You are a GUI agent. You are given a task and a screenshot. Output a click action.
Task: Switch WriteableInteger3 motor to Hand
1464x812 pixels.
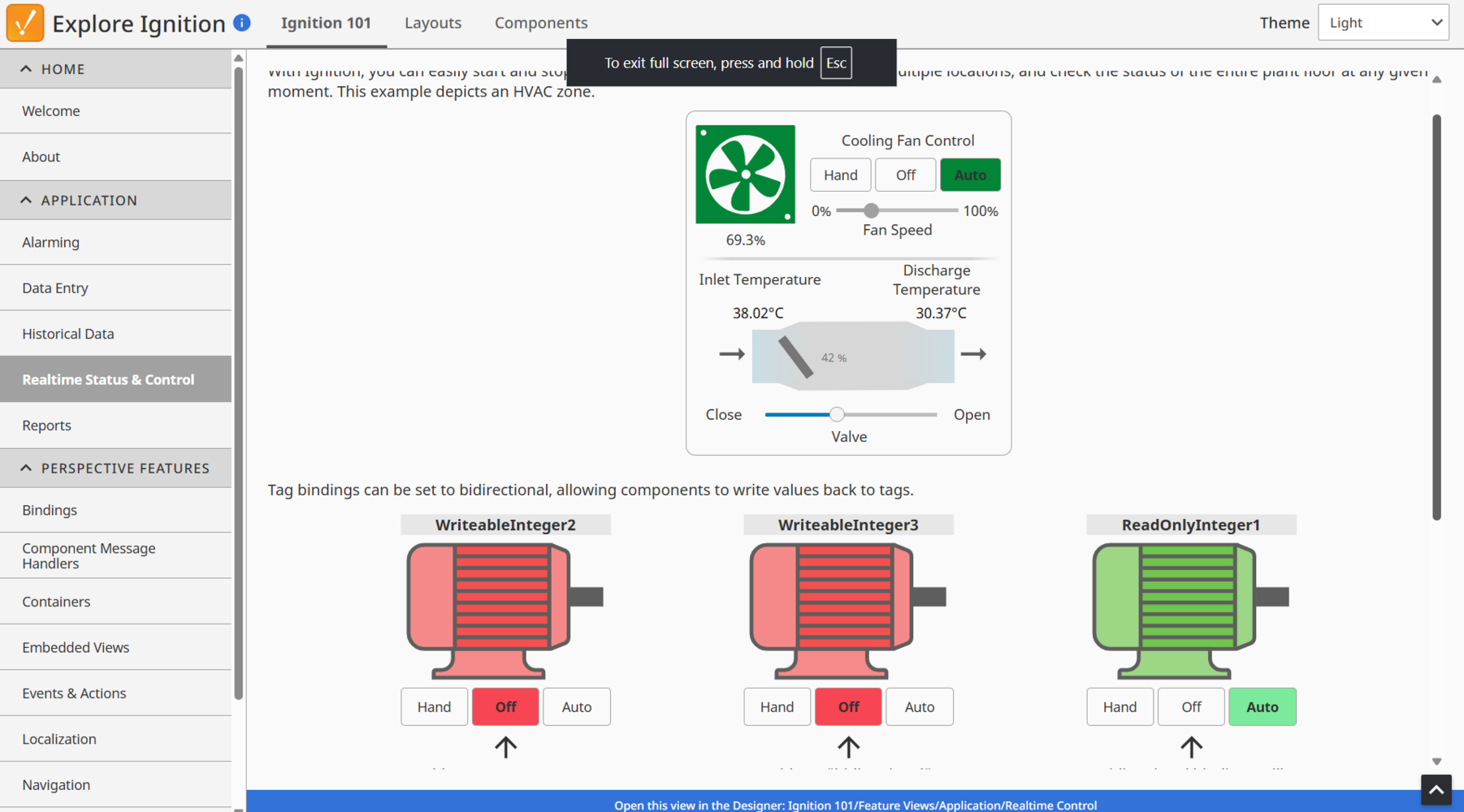[x=777, y=707]
